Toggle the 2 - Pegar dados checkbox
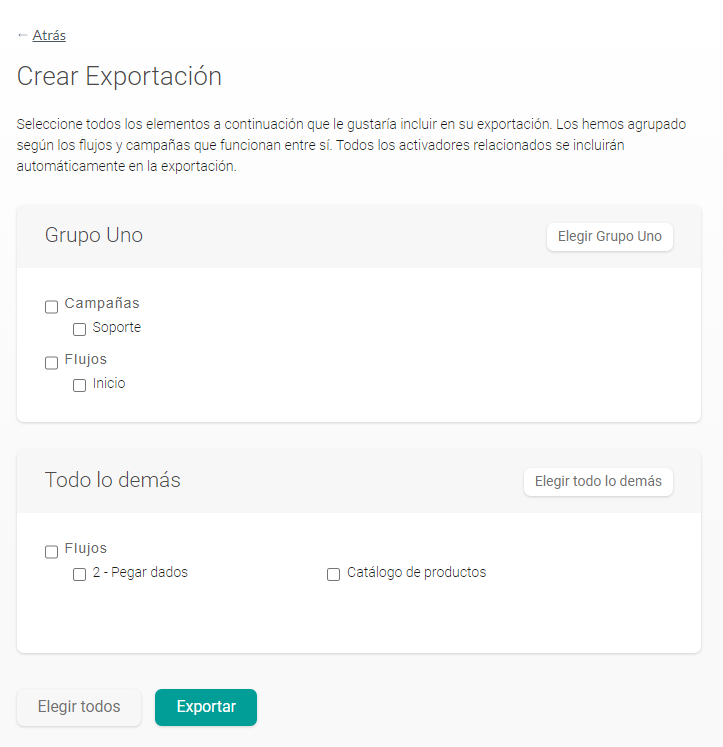Screen dimensions: 723x747 pyautogui.click(x=80, y=574)
